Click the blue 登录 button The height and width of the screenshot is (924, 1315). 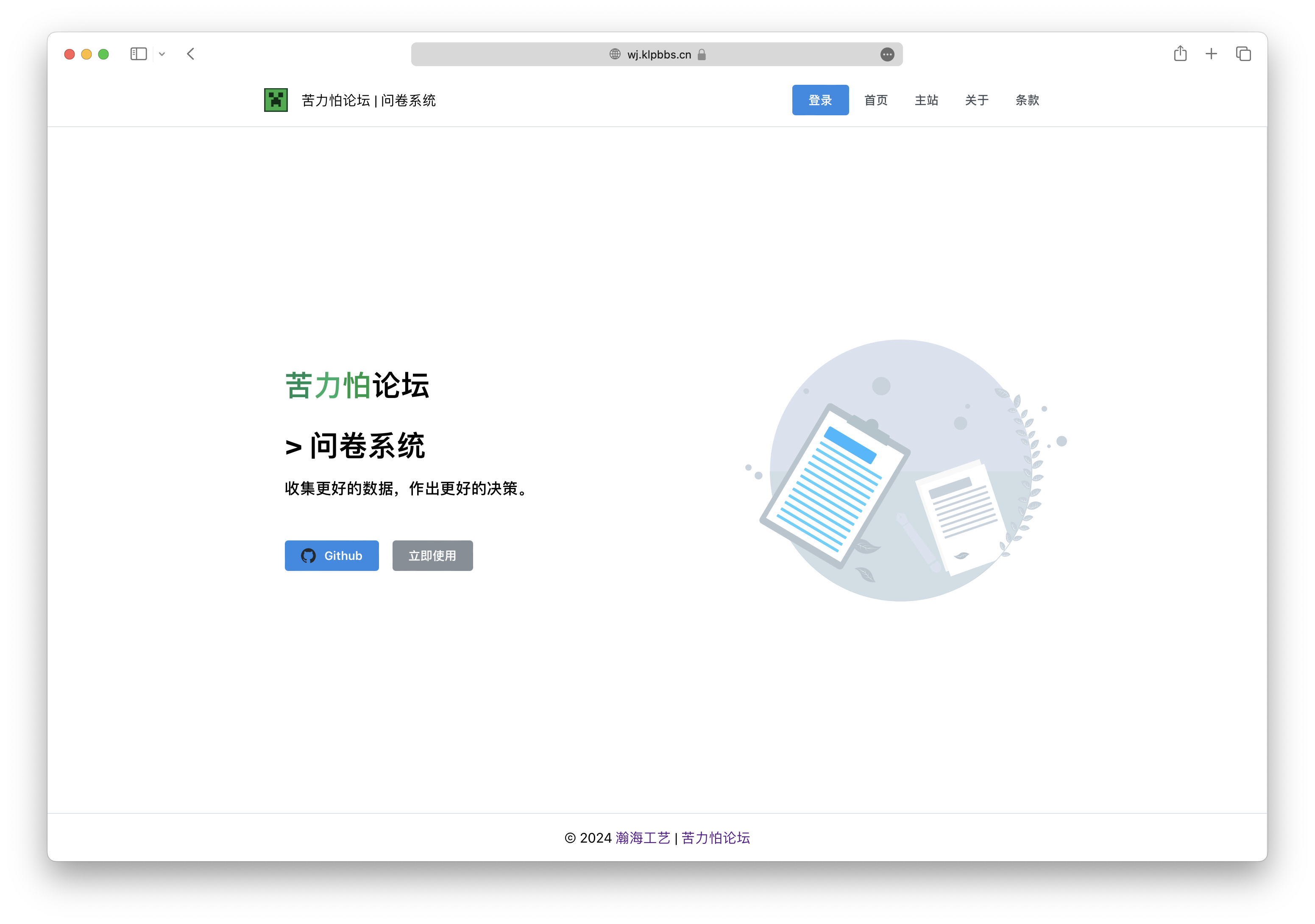[x=820, y=100]
